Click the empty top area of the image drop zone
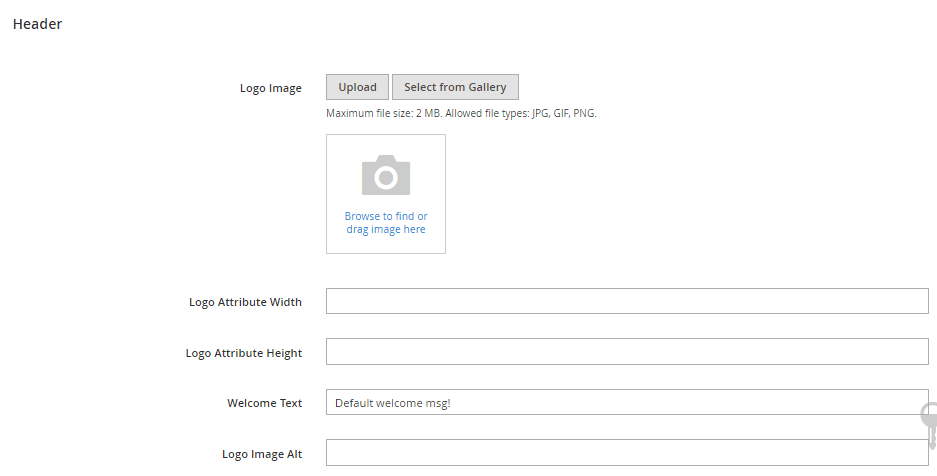The width and height of the screenshot is (937, 476). (386, 143)
